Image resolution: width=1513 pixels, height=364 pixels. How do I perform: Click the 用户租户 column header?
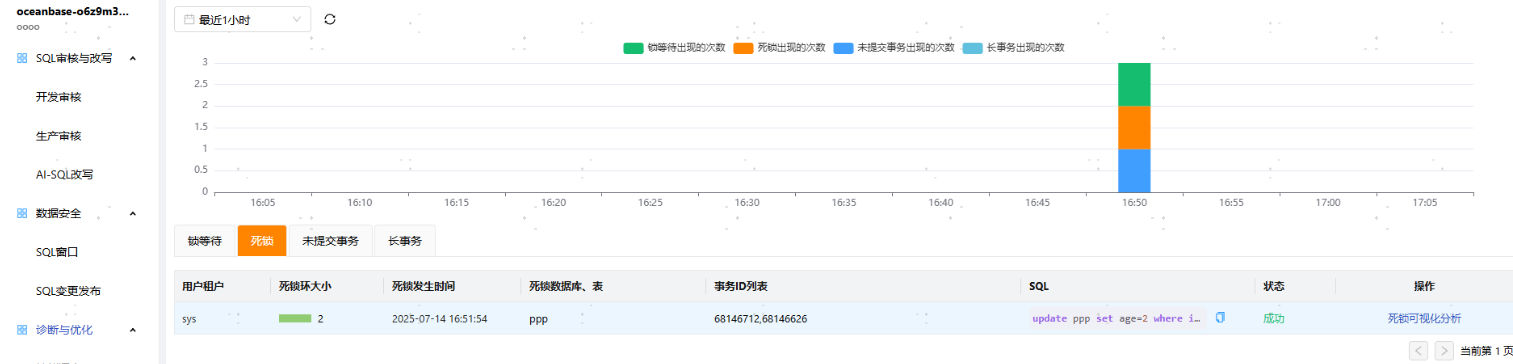(203, 286)
